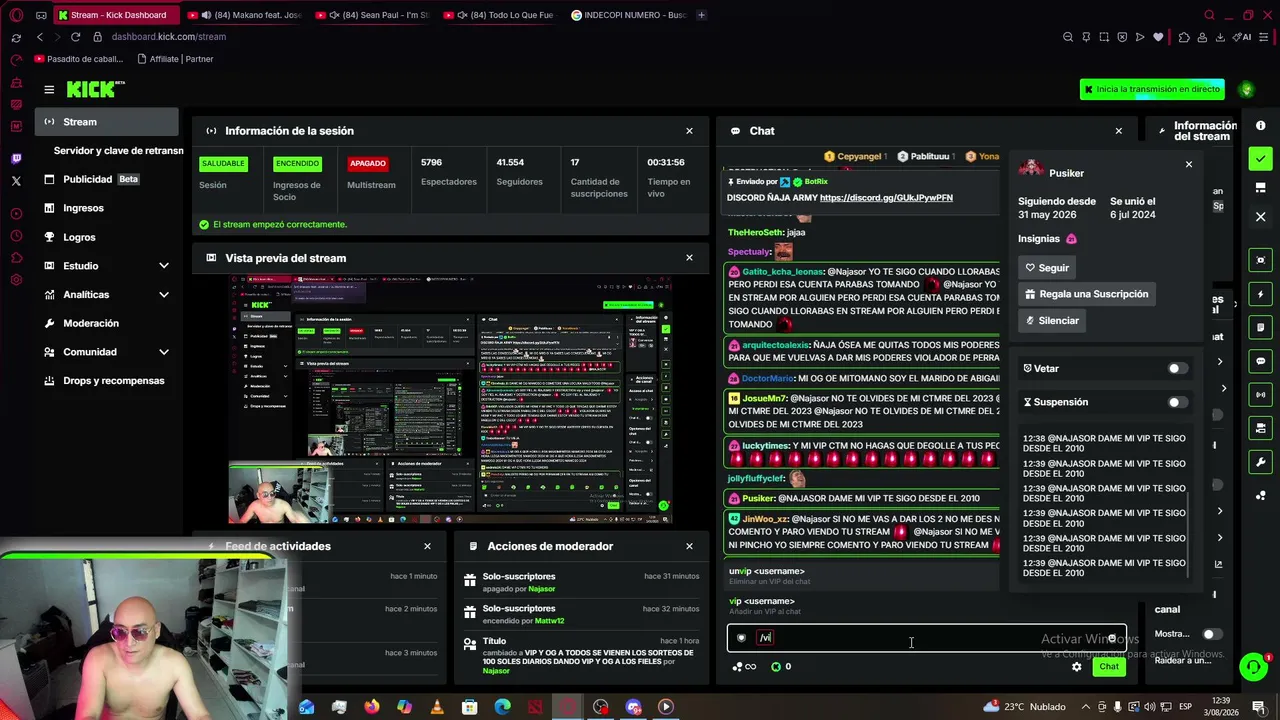Open the Affiliate | Partner bookmark
1280x720 pixels.
click(175, 59)
